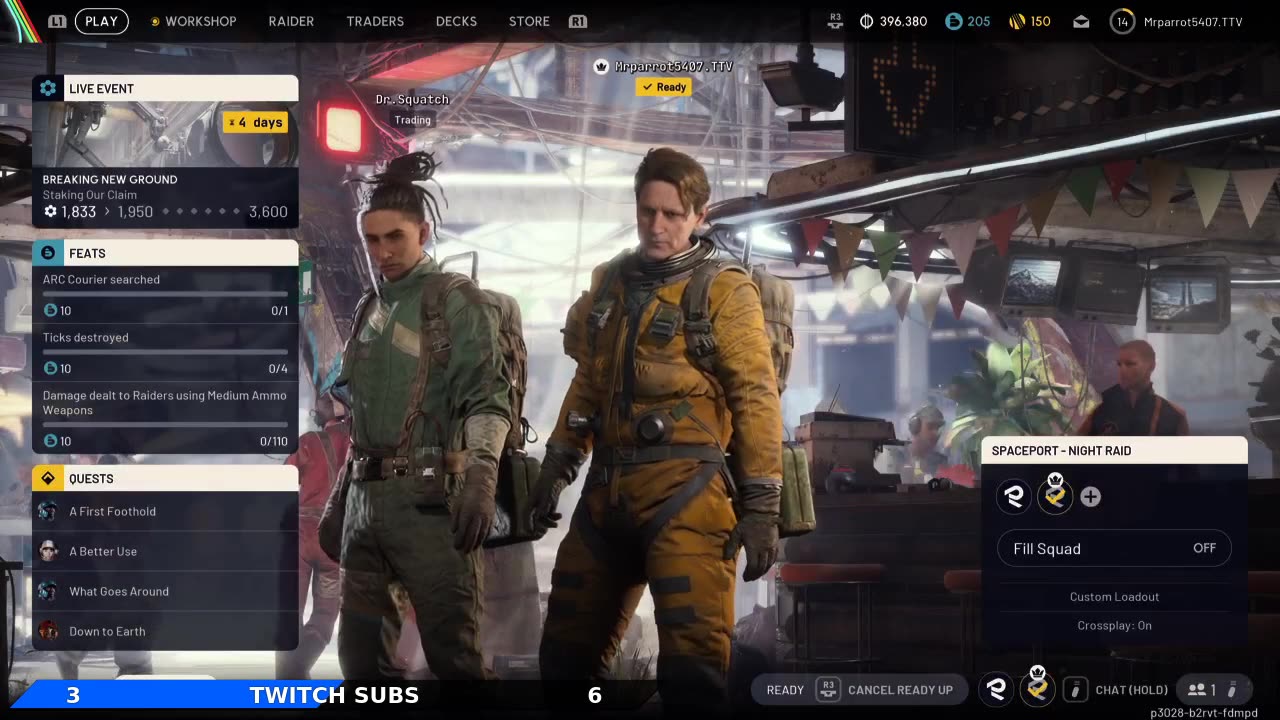
Task: Go to the TRADERS tab
Action: (x=375, y=21)
